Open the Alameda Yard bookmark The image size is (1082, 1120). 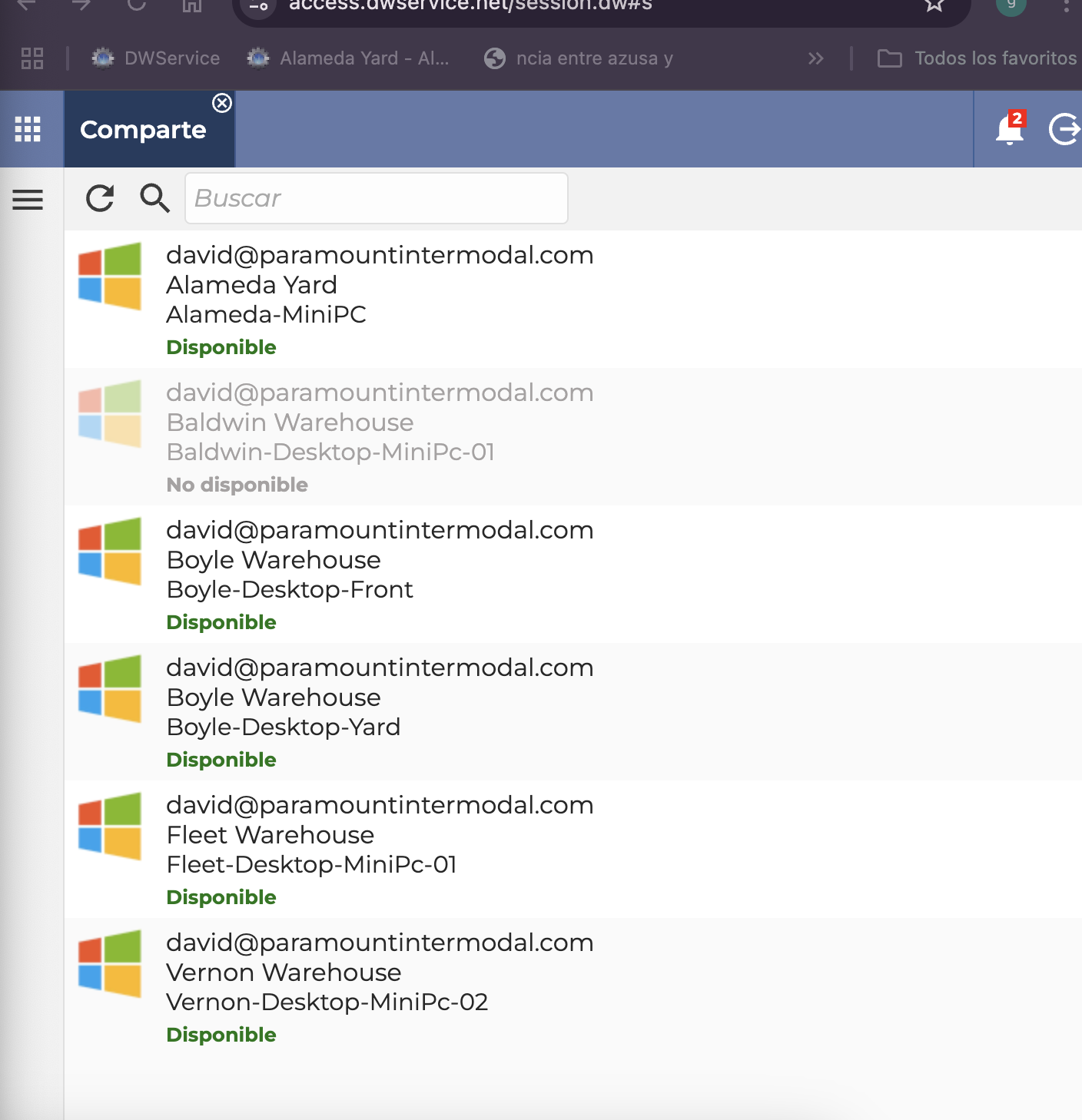(x=349, y=58)
